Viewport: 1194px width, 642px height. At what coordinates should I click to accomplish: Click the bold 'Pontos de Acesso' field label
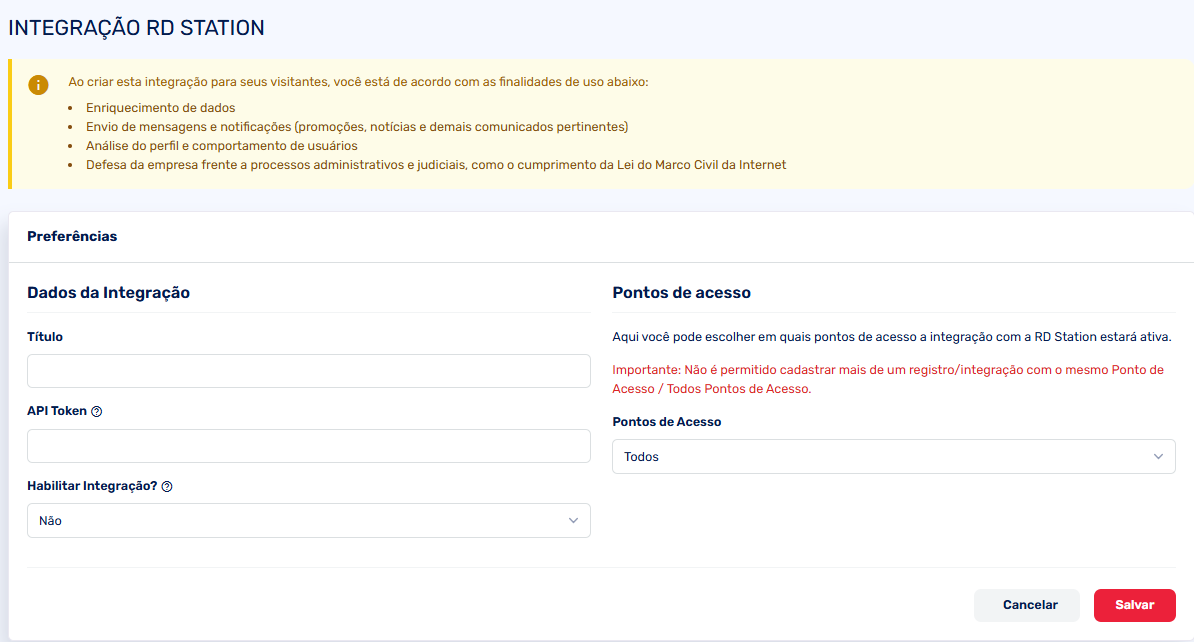click(666, 422)
